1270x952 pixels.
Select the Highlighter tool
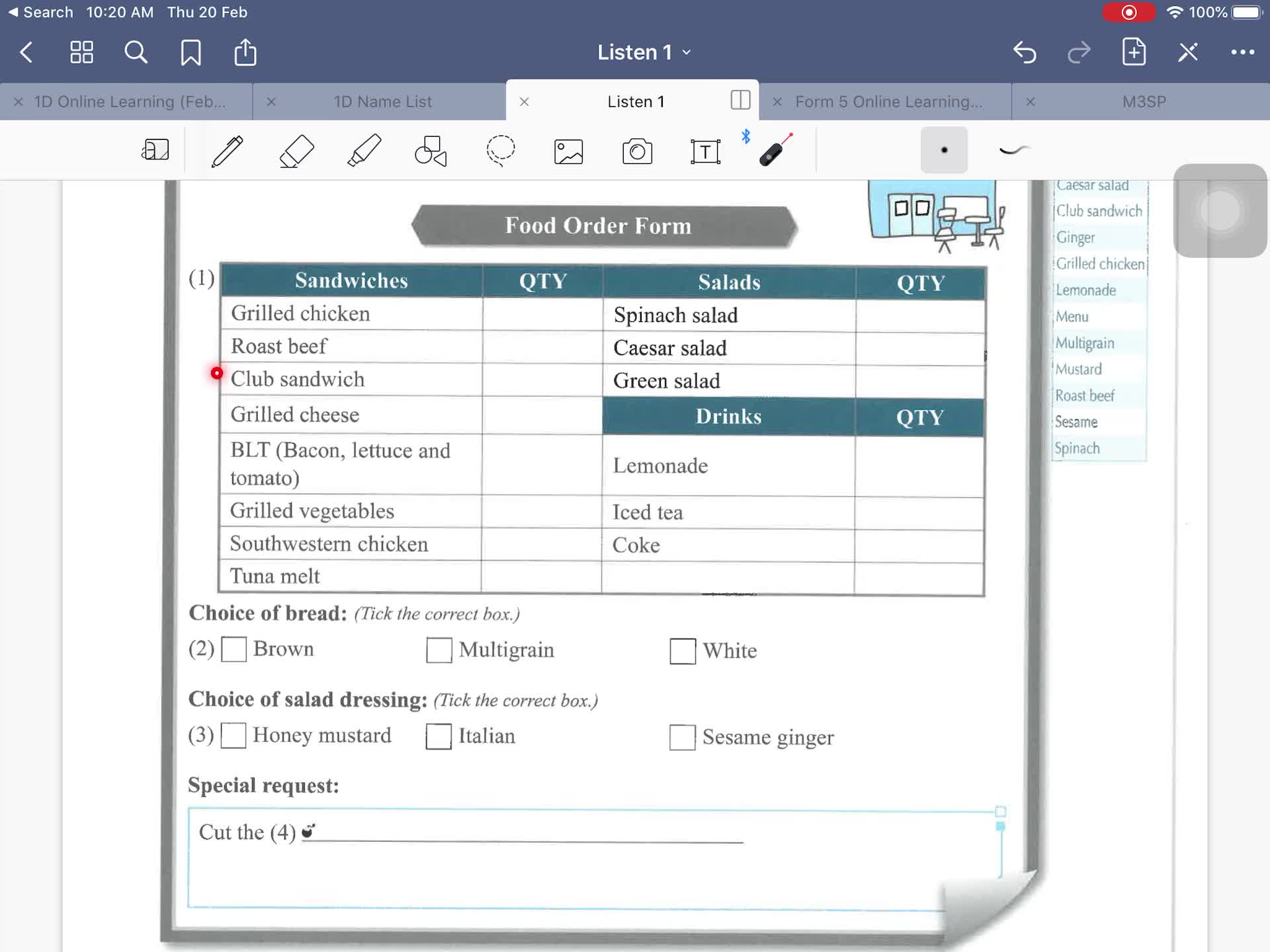coord(364,151)
